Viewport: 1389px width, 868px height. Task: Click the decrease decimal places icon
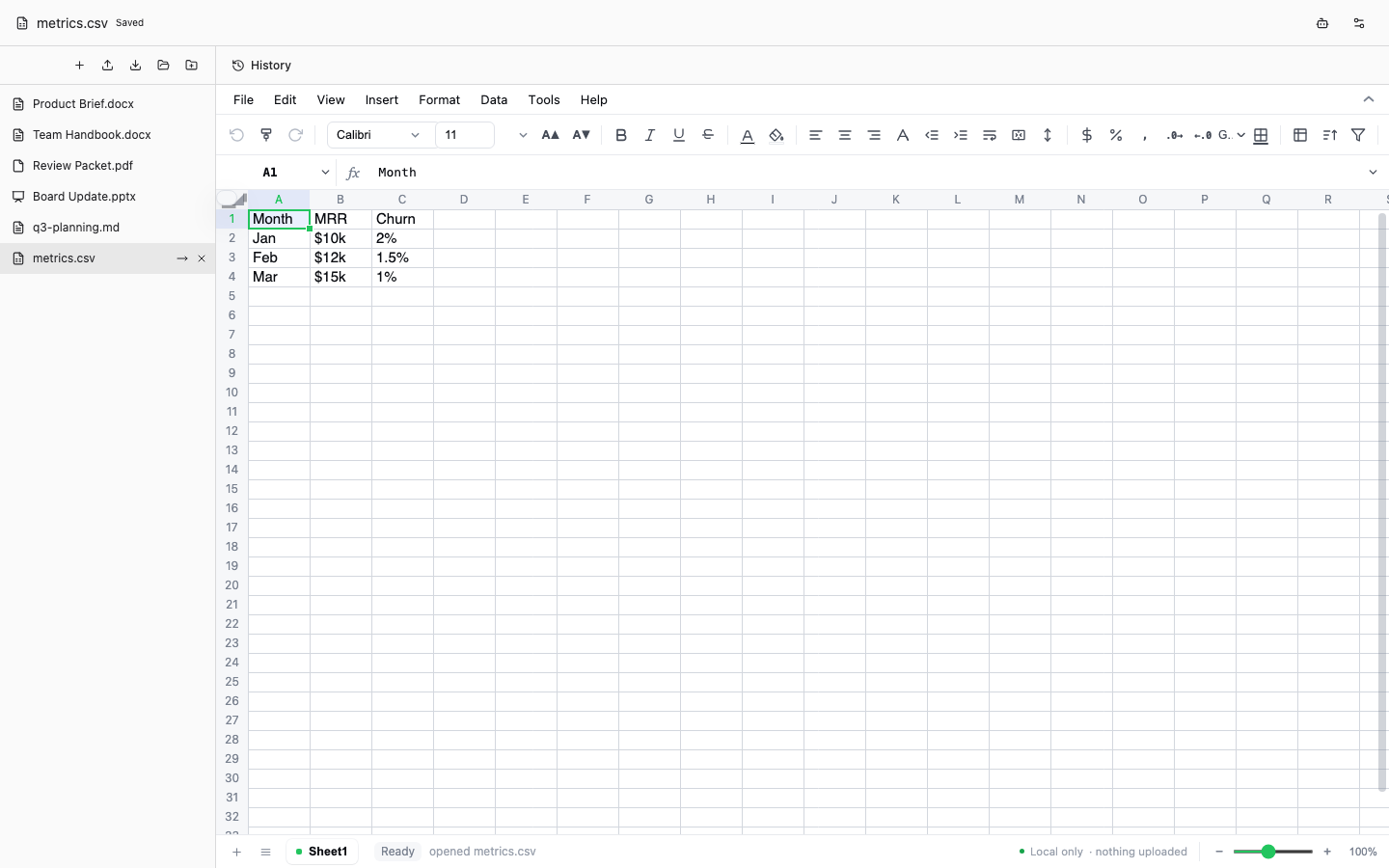pos(1203,135)
